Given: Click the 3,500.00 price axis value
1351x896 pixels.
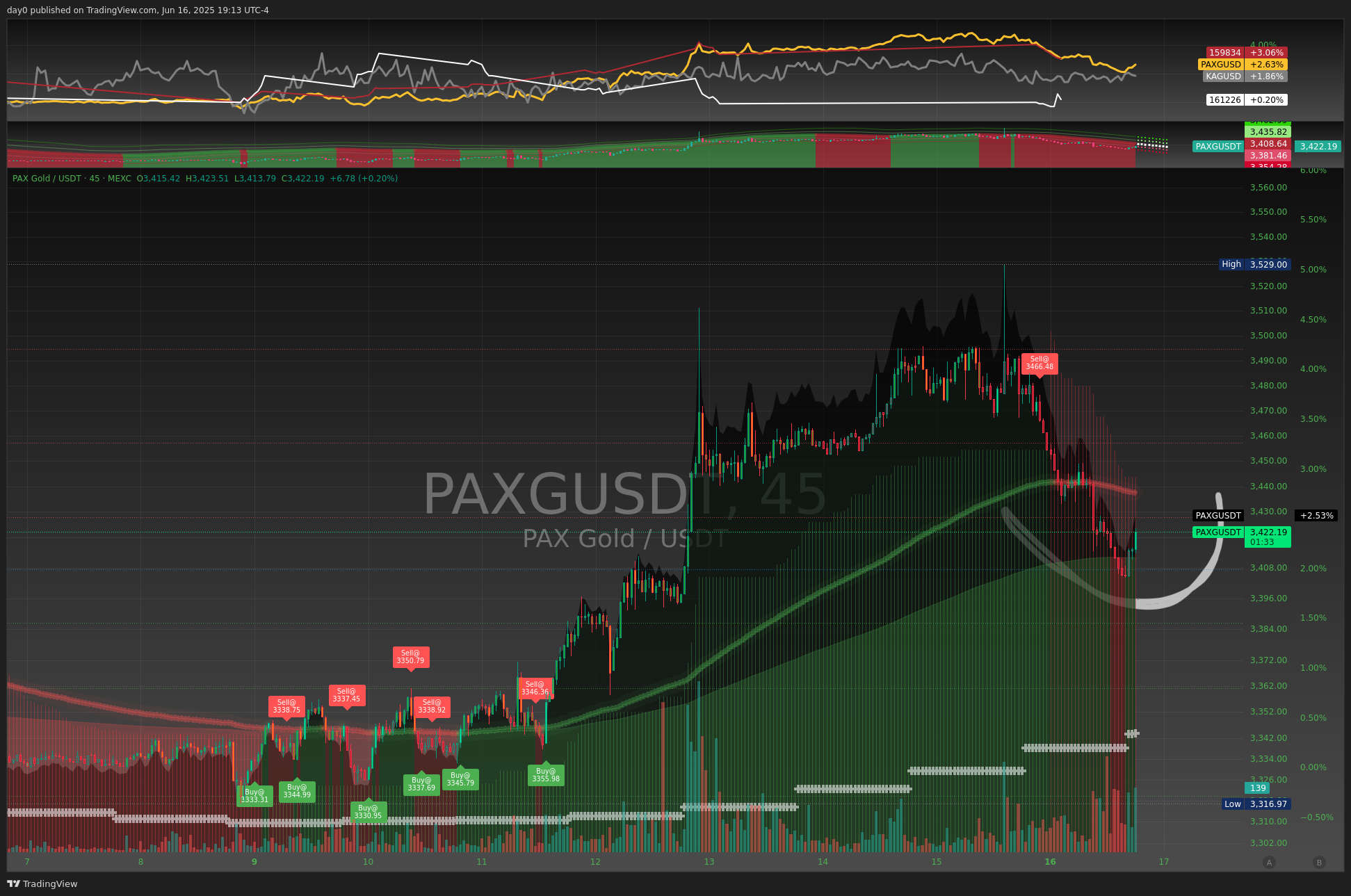Looking at the screenshot, I should click(1268, 336).
